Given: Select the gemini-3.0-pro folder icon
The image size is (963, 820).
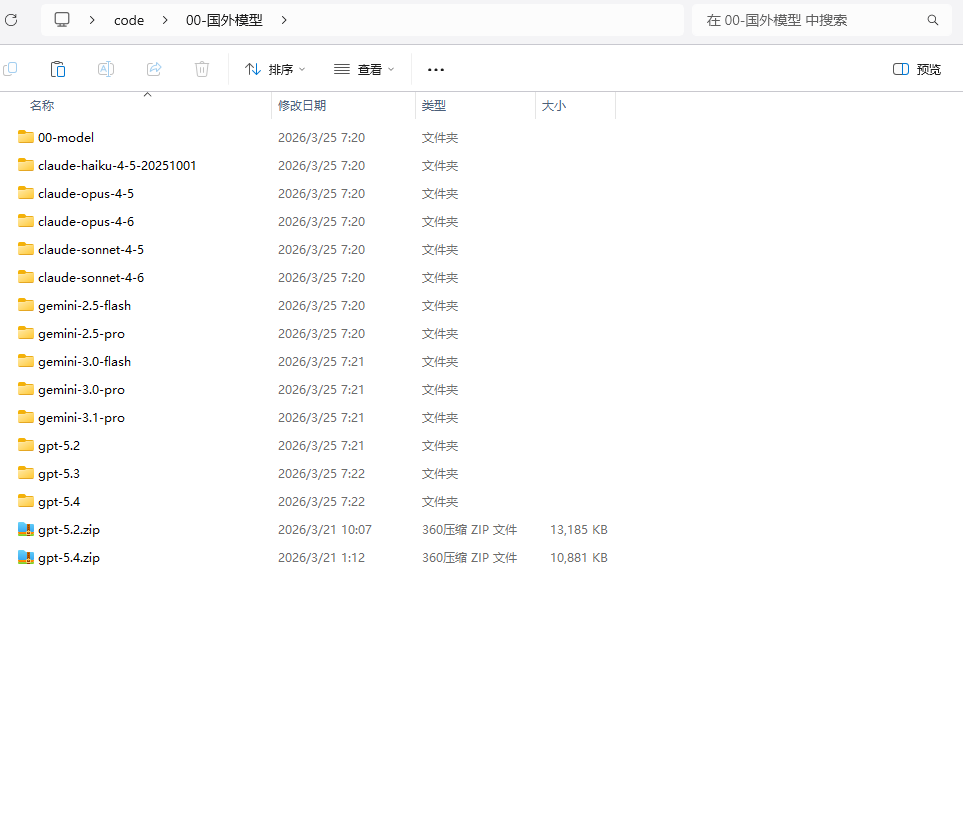Looking at the screenshot, I should [26, 389].
